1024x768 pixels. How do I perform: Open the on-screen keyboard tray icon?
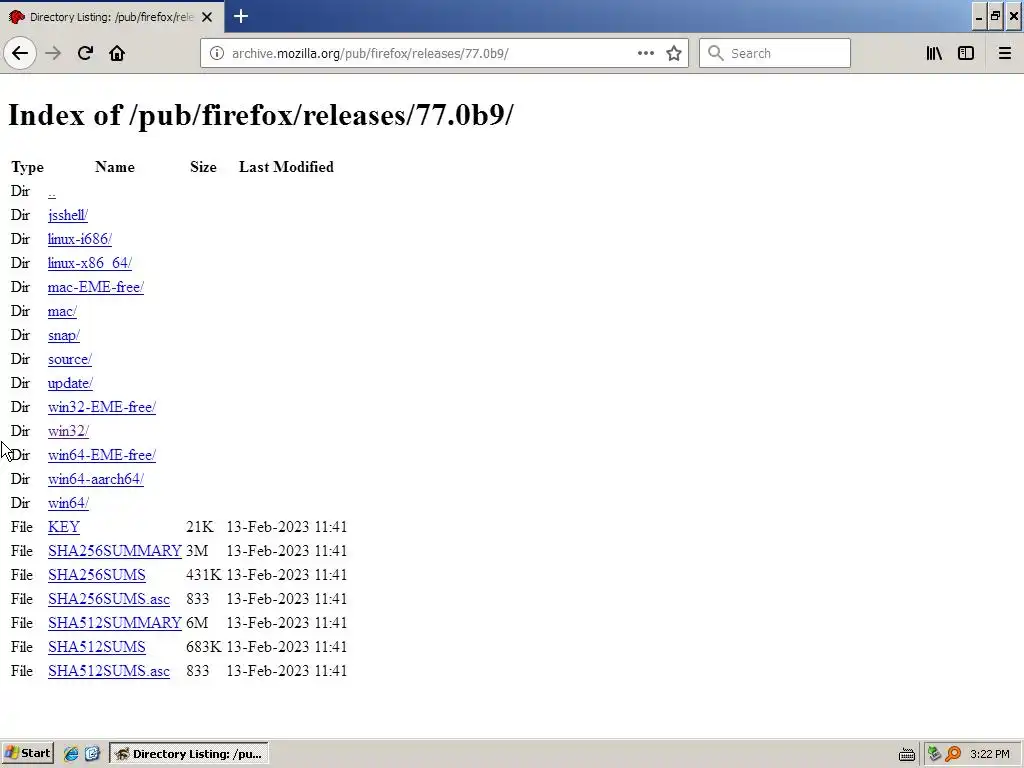point(906,754)
